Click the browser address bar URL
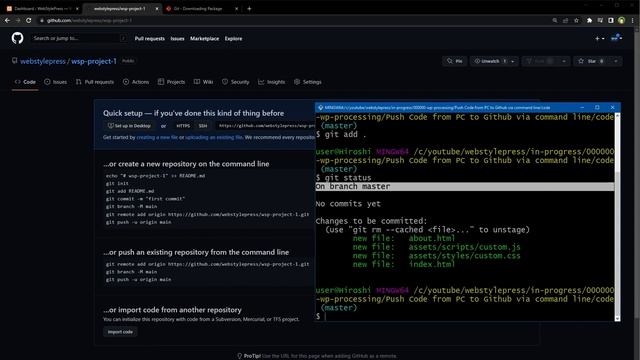Viewport: 640px width, 360px height. coord(89,20)
